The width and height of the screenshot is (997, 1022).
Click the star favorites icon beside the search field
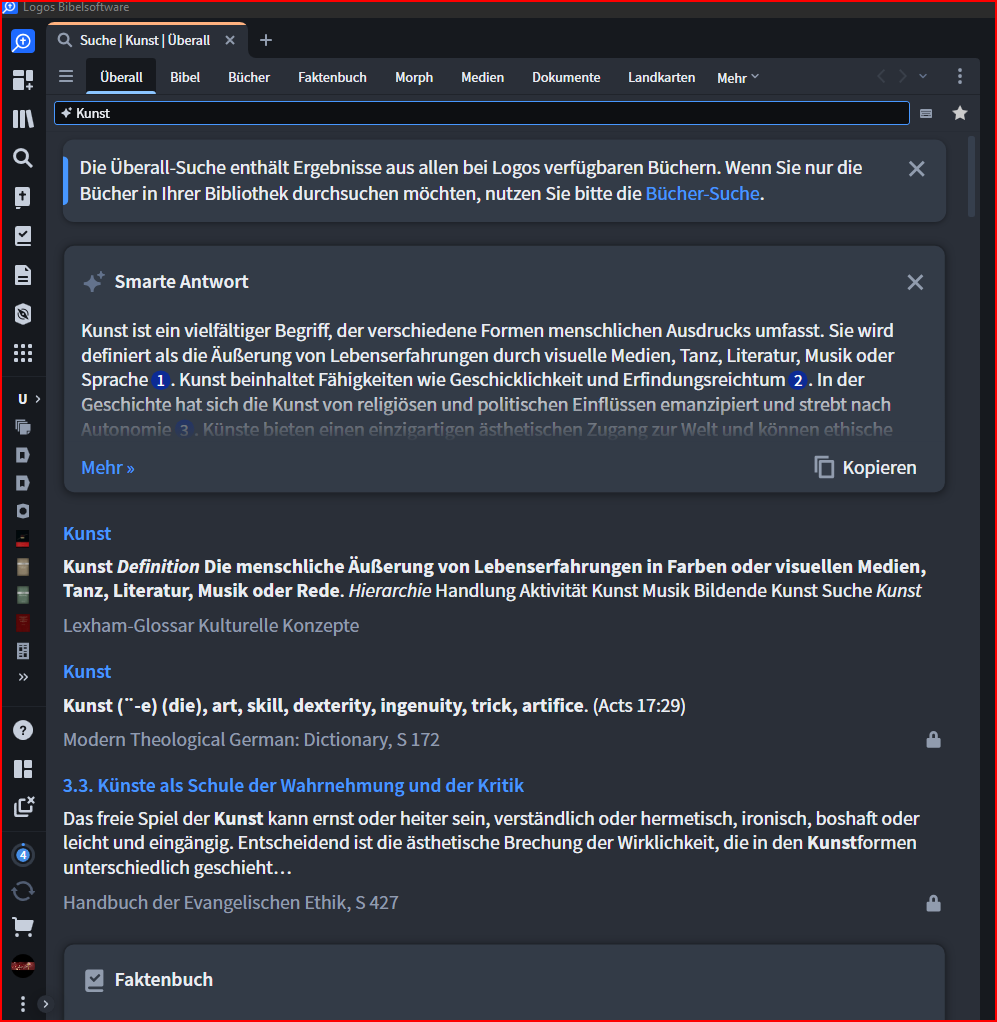click(960, 113)
